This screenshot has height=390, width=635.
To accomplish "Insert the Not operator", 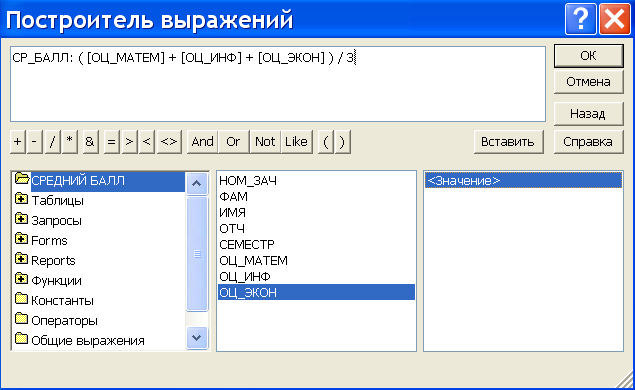I will pyautogui.click(x=265, y=142).
